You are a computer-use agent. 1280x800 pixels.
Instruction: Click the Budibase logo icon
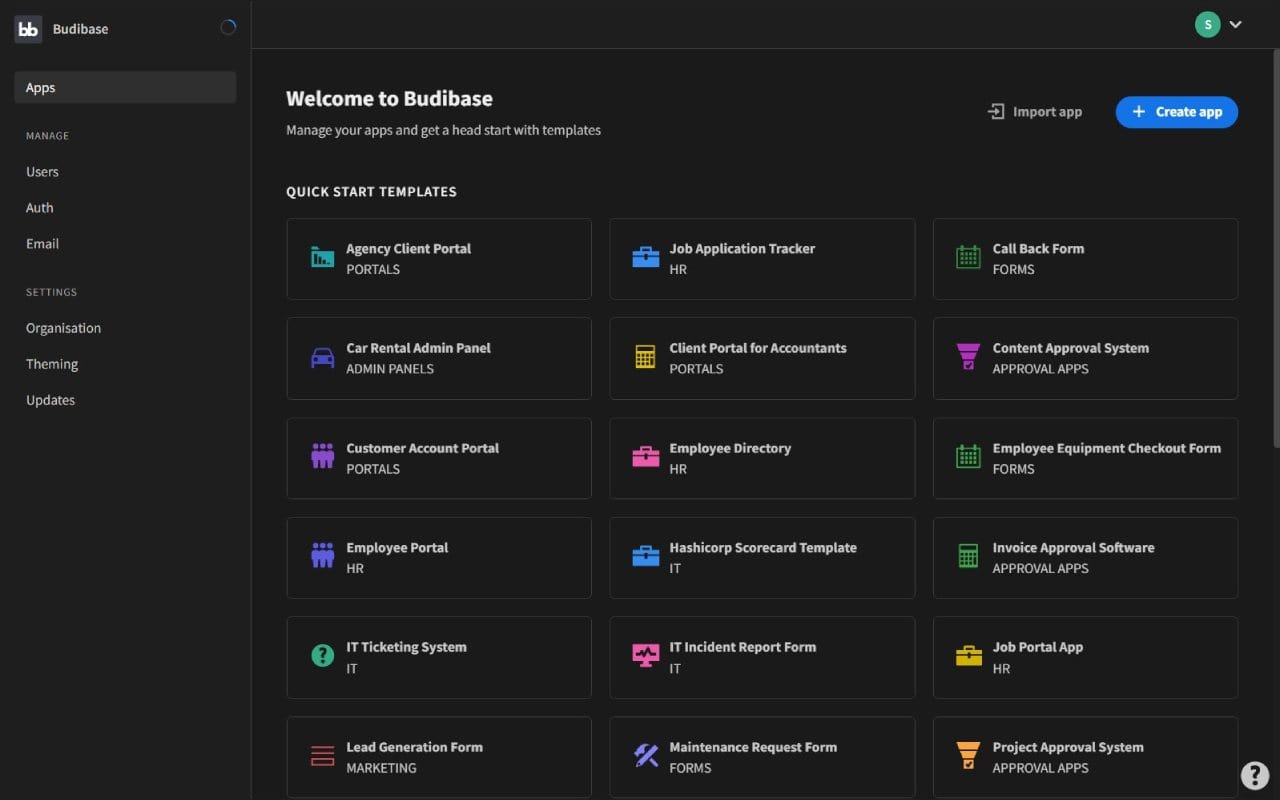click(27, 28)
